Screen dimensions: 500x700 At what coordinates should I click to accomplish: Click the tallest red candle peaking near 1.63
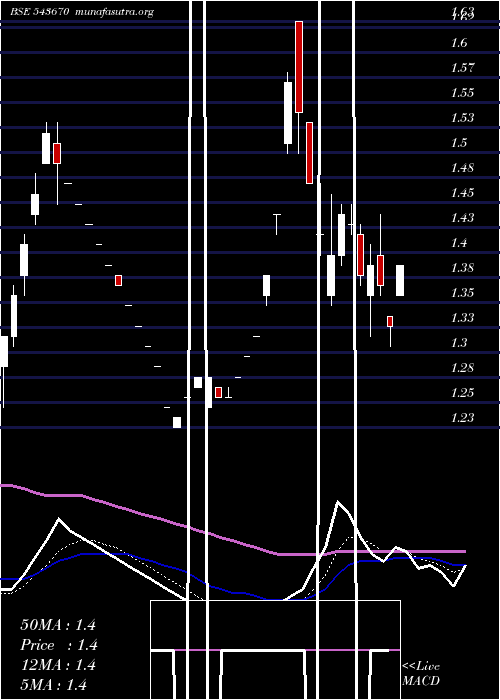pyautogui.click(x=299, y=67)
